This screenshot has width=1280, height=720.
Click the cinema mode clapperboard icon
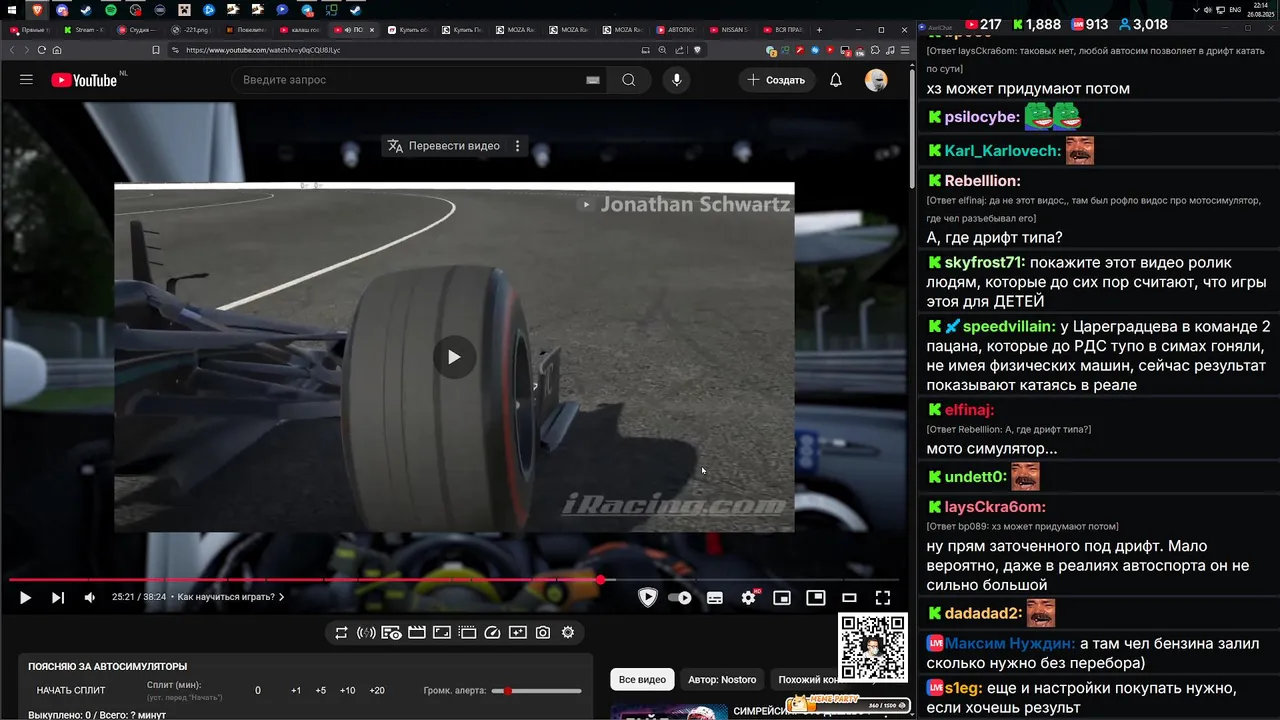point(417,633)
